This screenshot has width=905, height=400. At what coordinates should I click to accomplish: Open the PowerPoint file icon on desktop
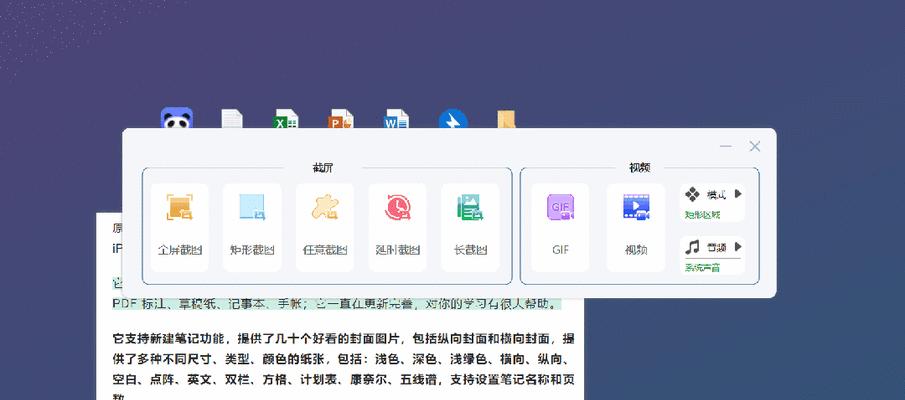[341, 119]
